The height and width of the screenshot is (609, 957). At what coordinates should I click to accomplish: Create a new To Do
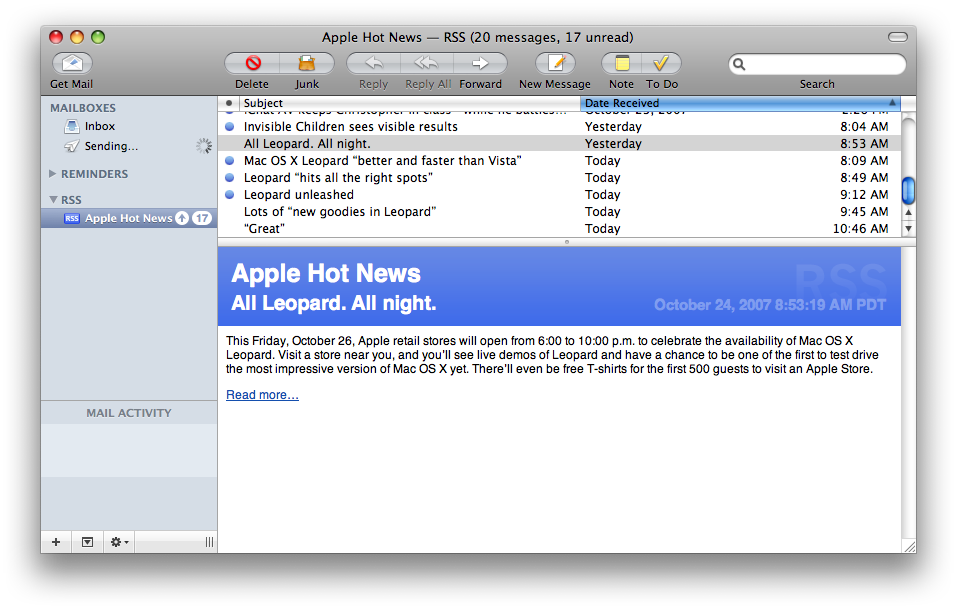662,63
